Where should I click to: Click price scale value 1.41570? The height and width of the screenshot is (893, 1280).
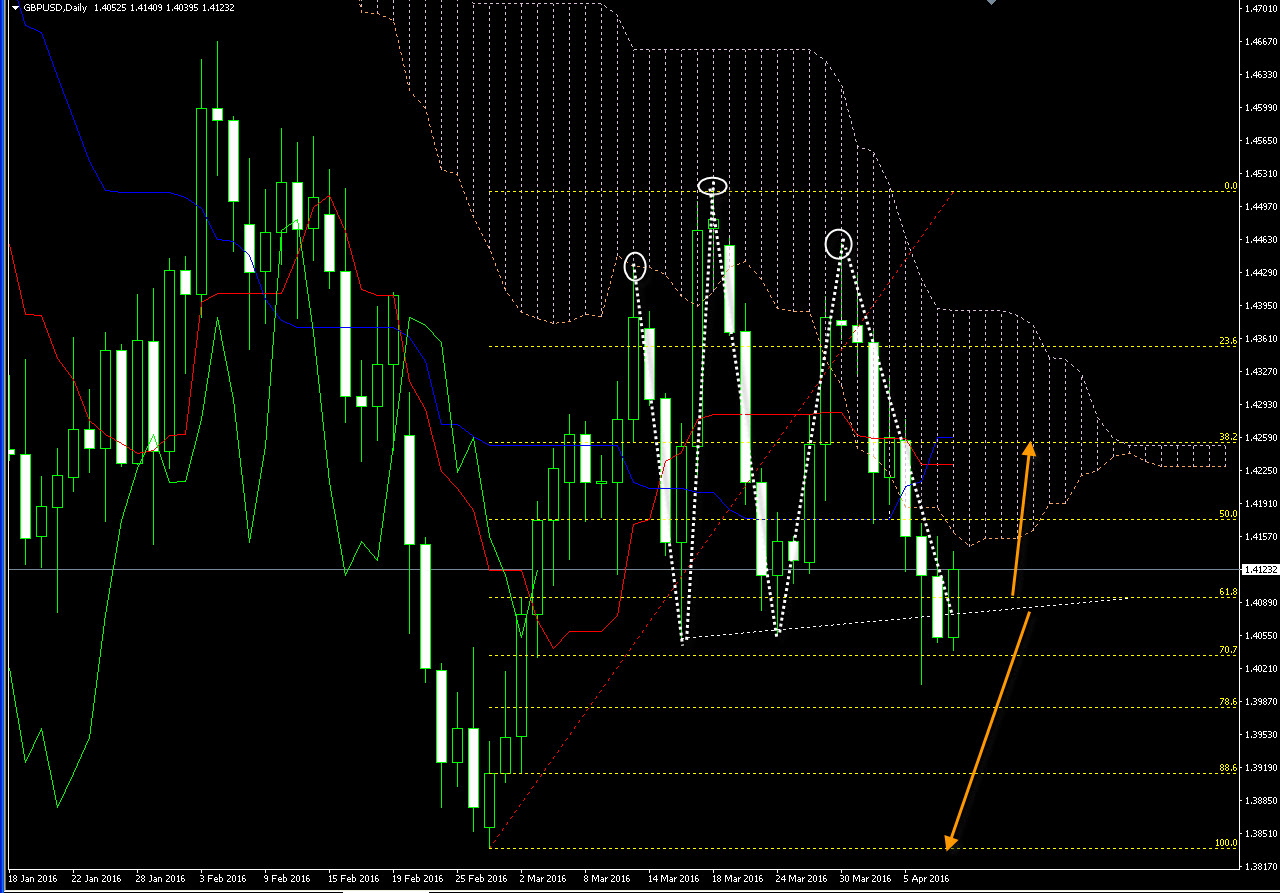point(1259,537)
